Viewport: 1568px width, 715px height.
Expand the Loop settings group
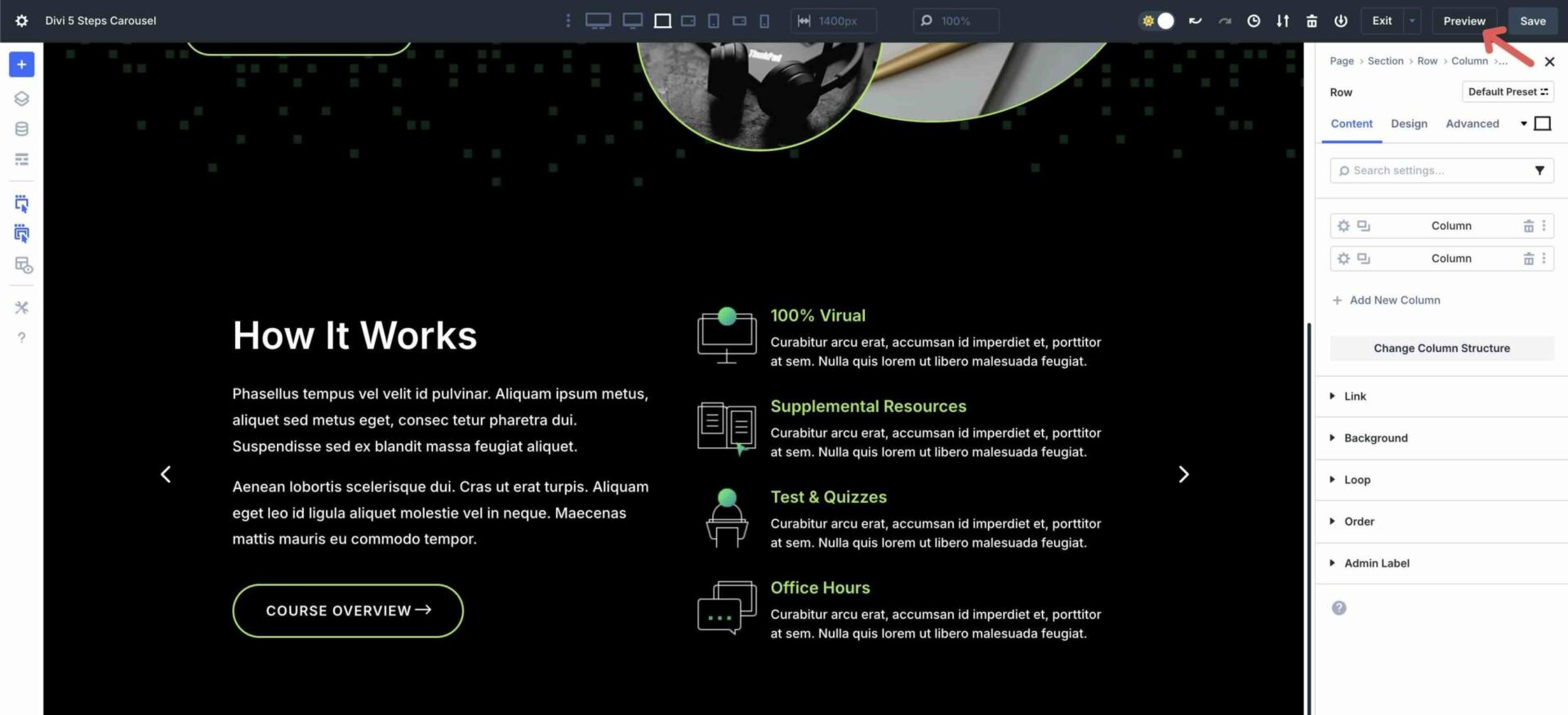click(x=1356, y=480)
